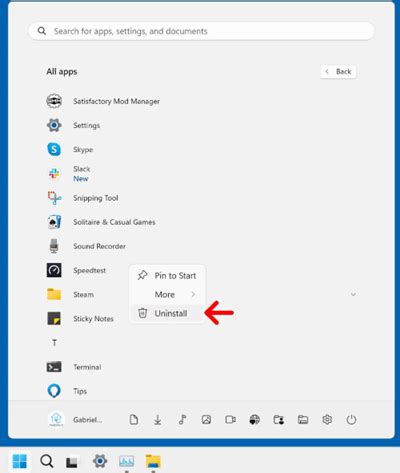Click the Tips label
This screenshot has width=400, height=473.
(80, 391)
